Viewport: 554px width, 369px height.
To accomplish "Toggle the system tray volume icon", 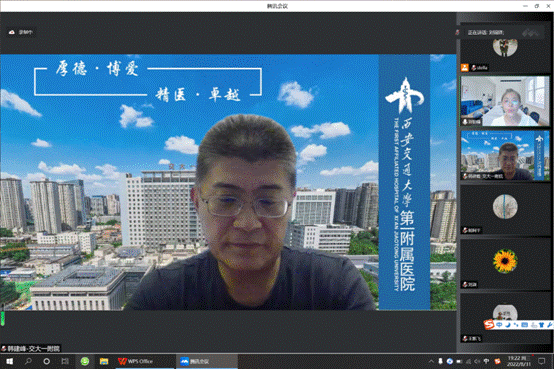I will tap(477, 361).
